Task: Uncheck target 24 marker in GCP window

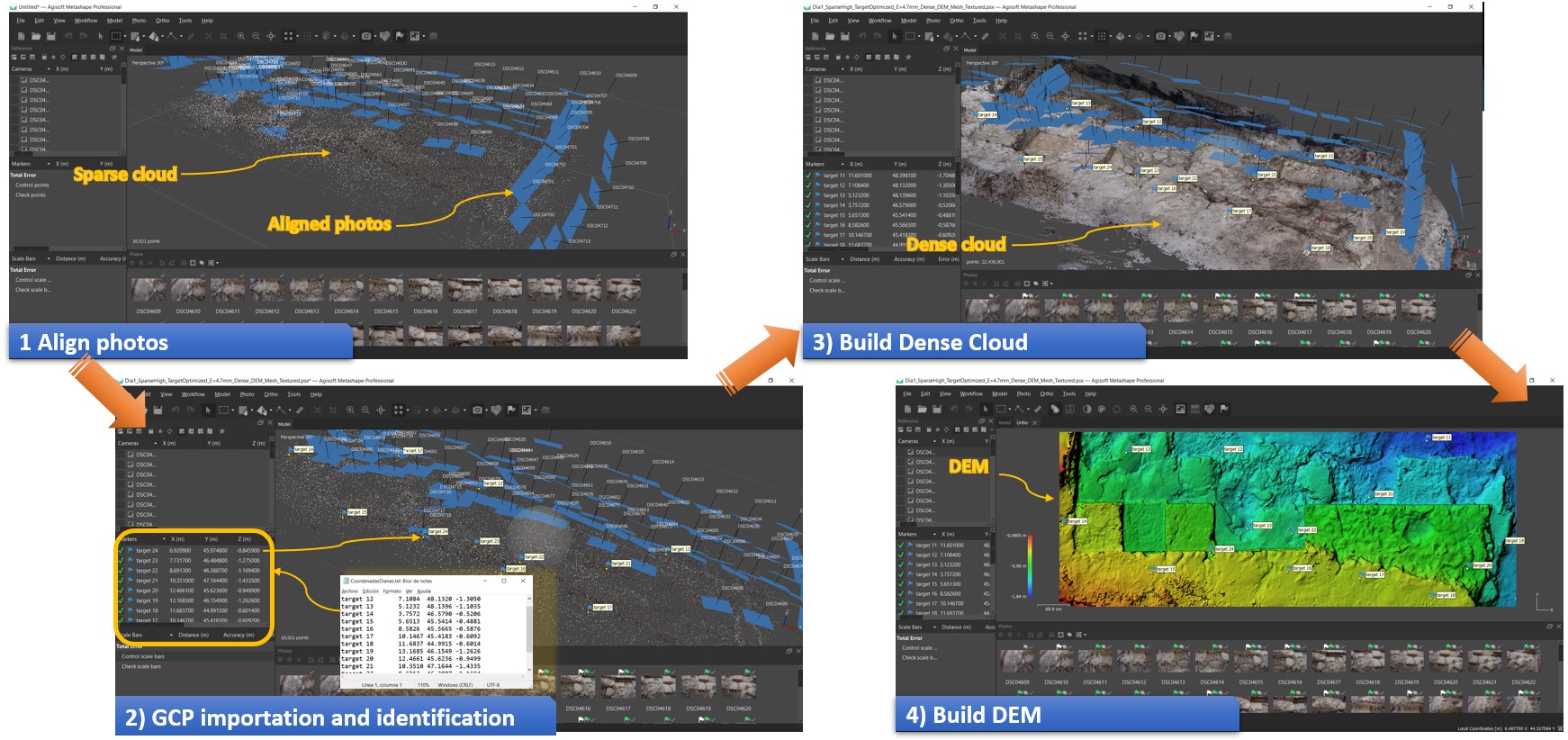Action: pos(122,550)
